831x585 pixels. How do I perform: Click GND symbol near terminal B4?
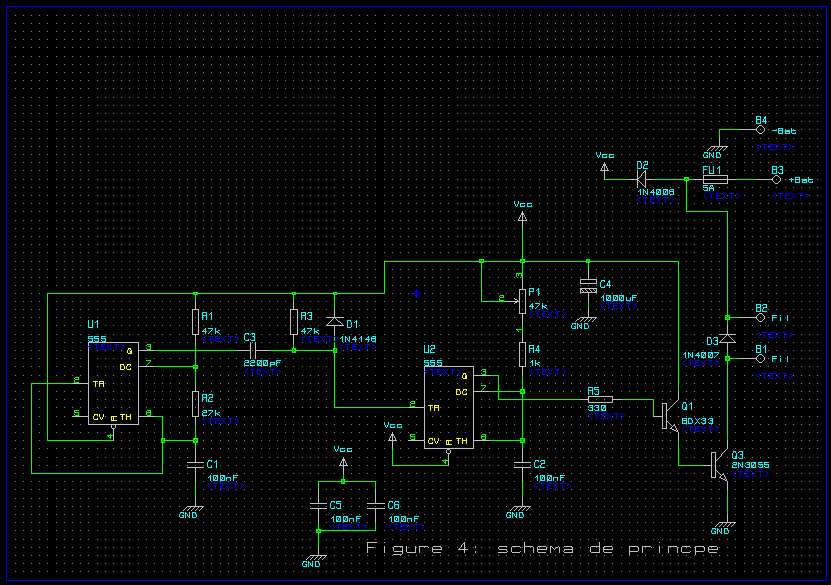[x=719, y=149]
